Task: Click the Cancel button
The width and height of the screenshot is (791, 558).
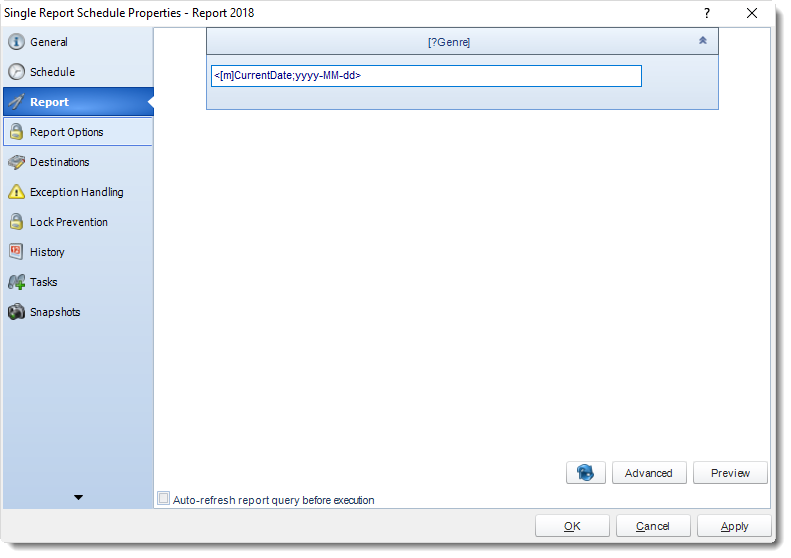Action: pos(653,526)
